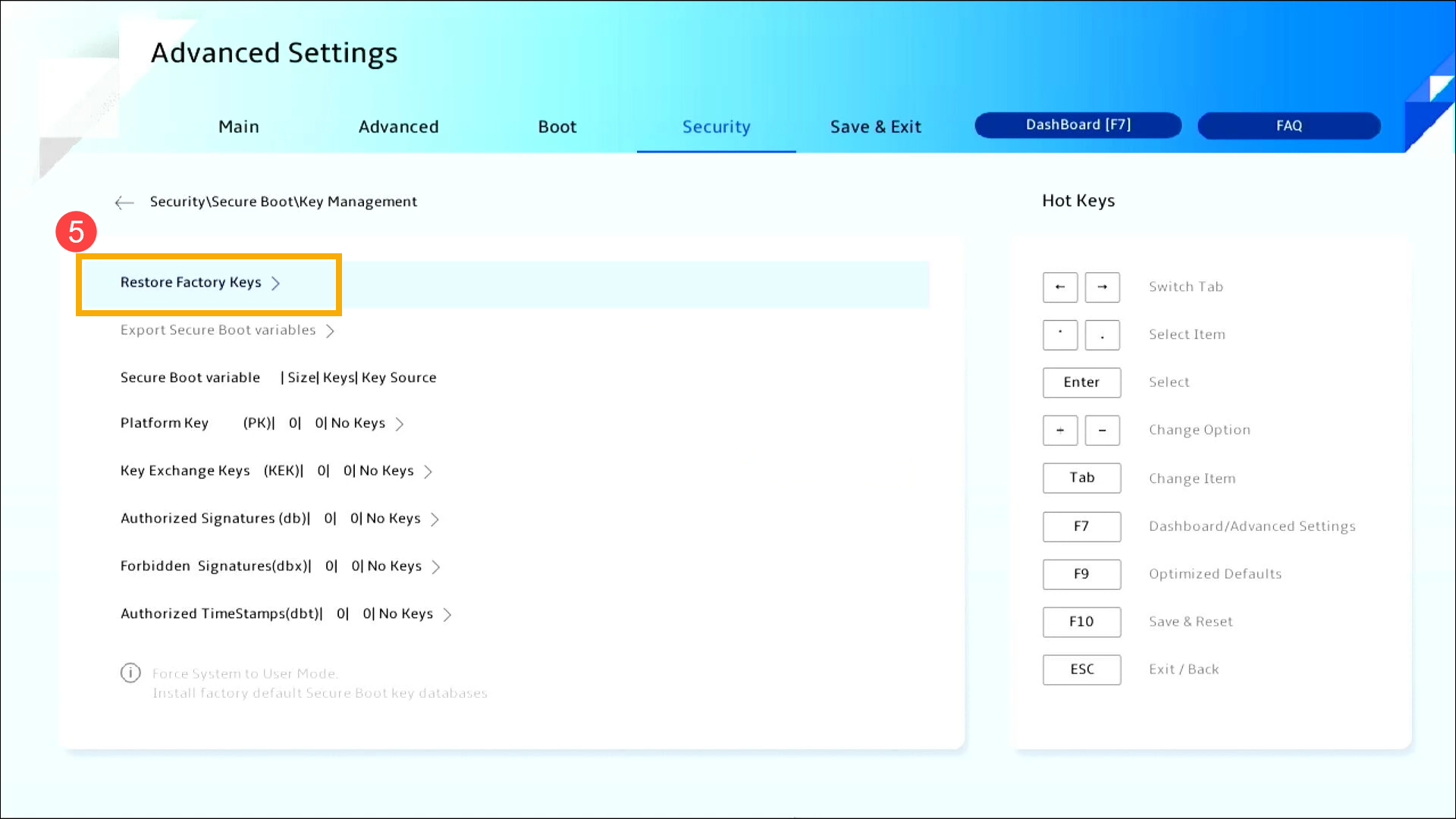Expand the Platform Key (PK) entry
This screenshot has width=1456, height=819.
(262, 423)
